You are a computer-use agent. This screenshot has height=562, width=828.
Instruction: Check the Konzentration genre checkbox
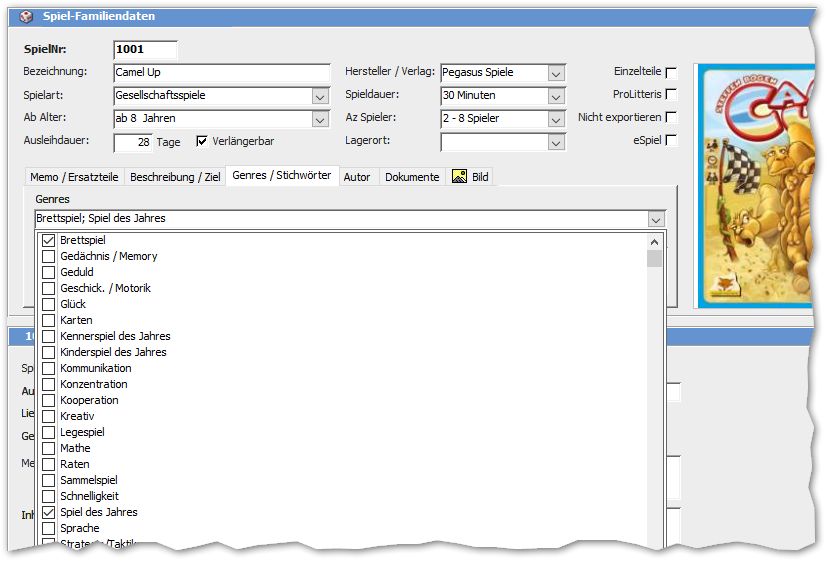point(49,385)
